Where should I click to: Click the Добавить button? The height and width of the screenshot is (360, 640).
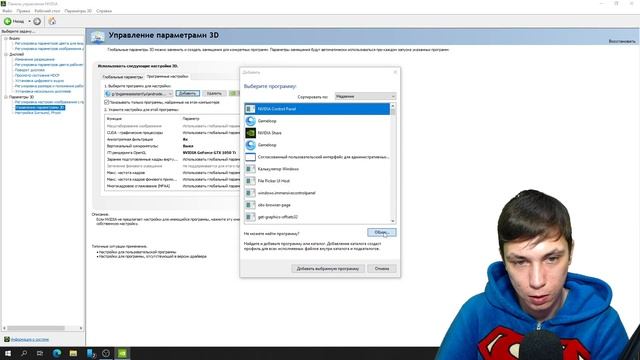(188, 93)
